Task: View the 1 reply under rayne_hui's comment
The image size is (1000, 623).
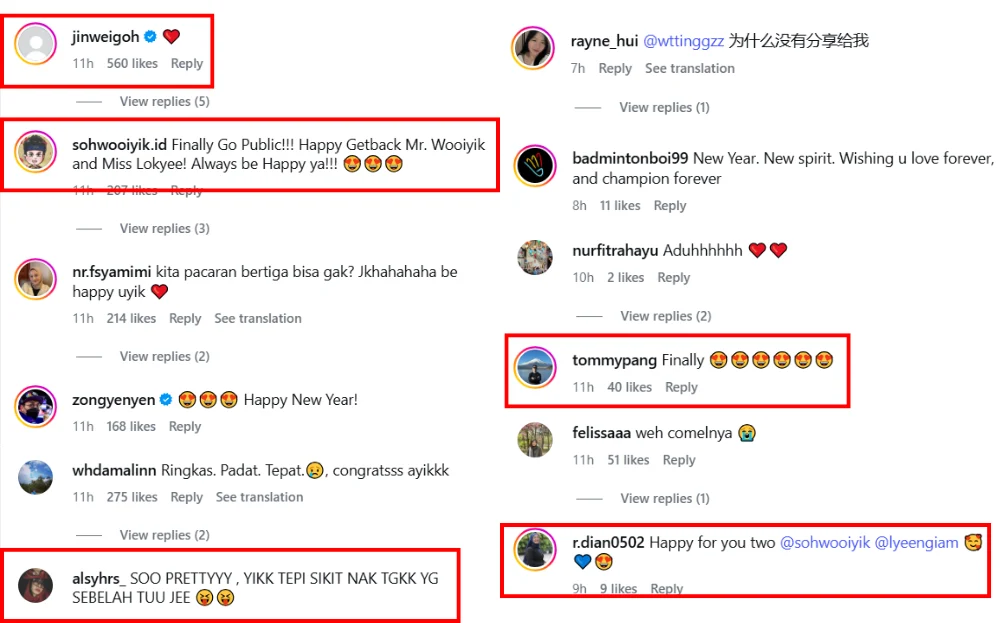Action: point(663,107)
